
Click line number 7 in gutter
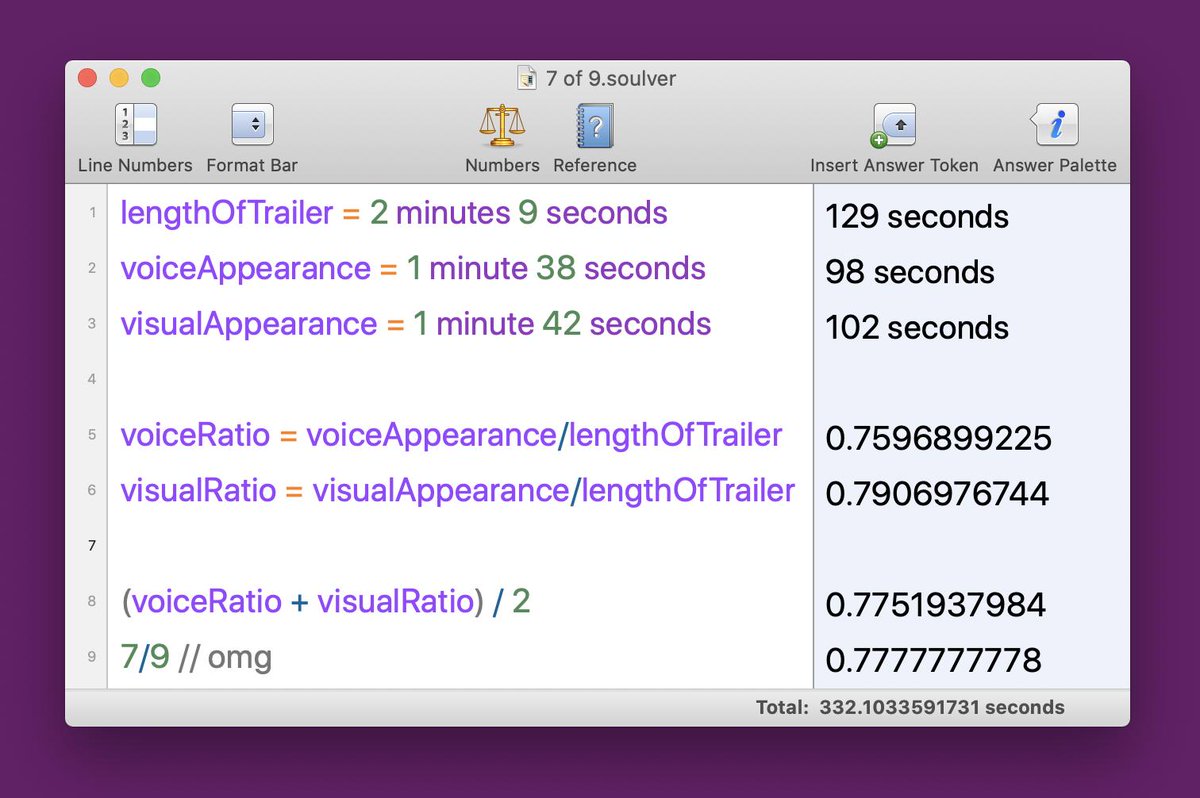pos(91,546)
